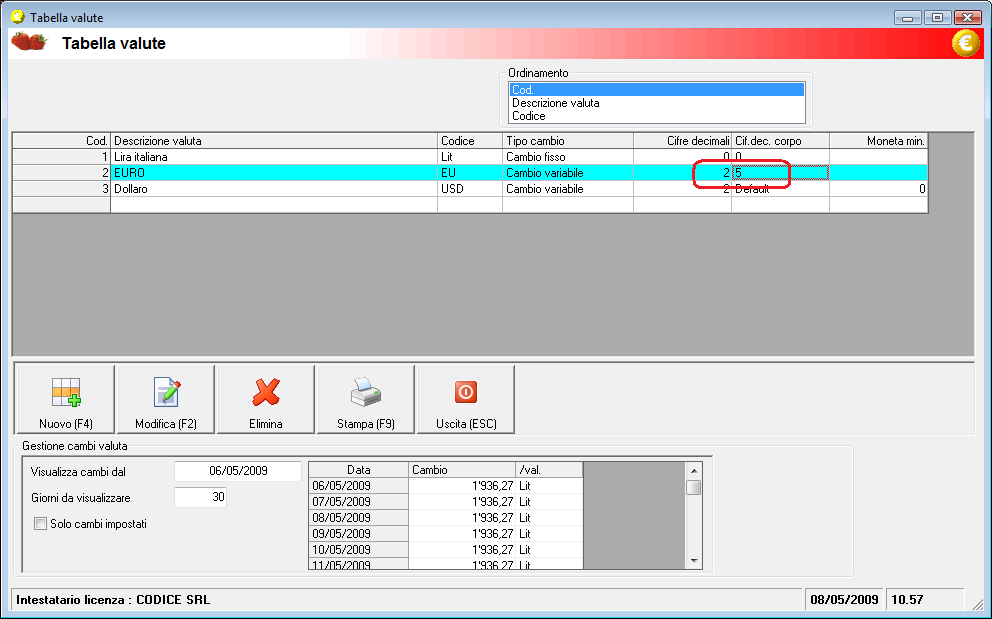
Task: Select the EURO currency row
Action: pyautogui.click(x=470, y=172)
